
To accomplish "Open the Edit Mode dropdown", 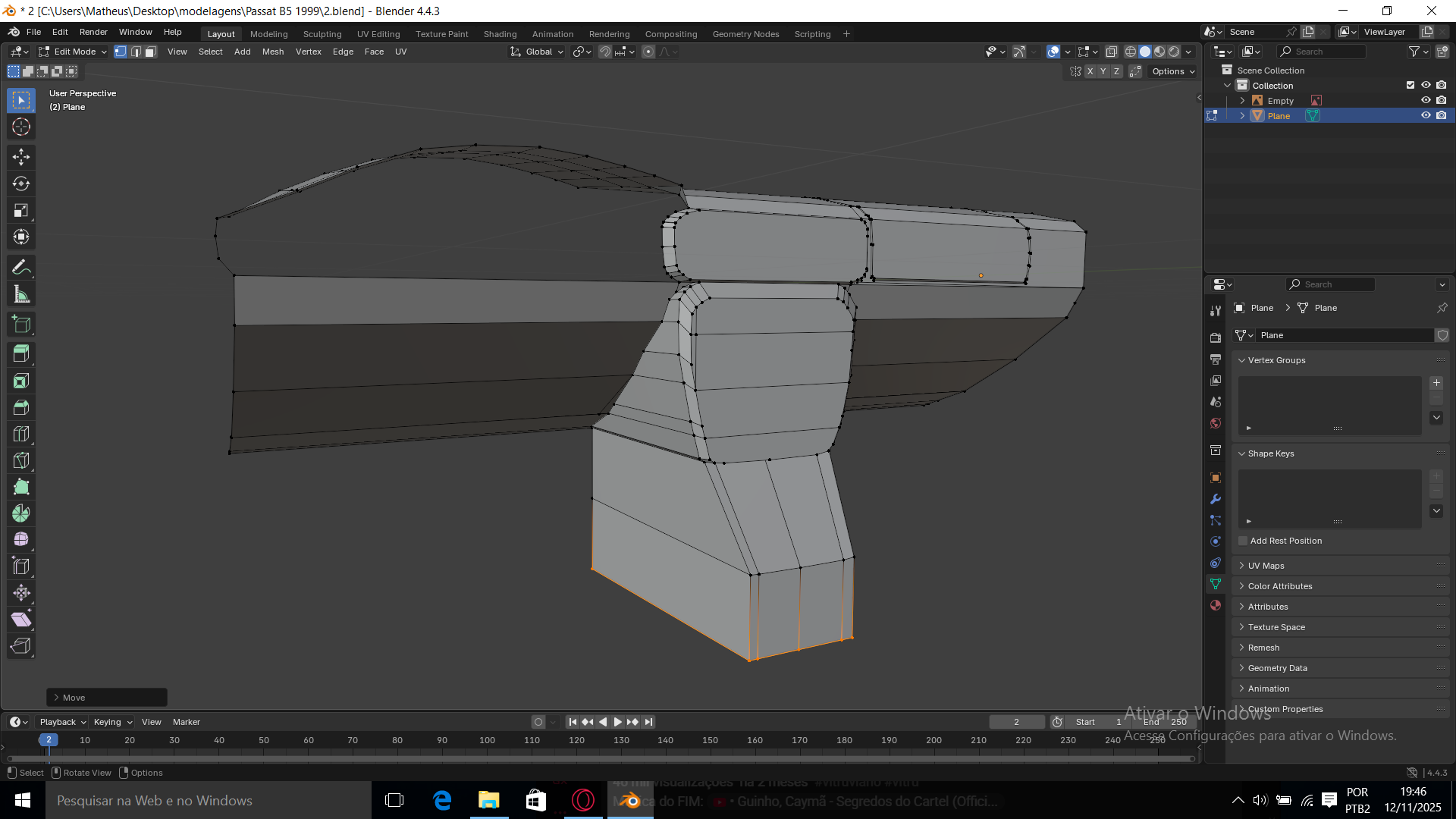I will 74,52.
